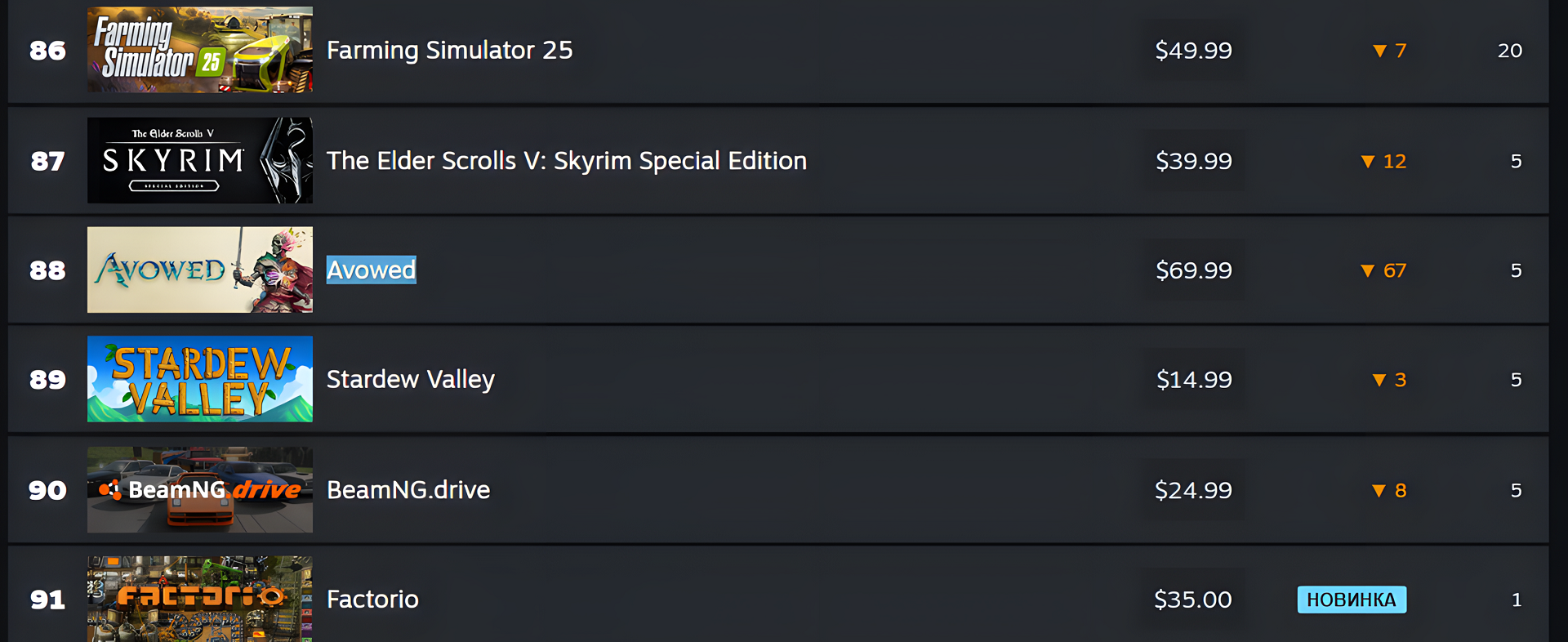1568x642 pixels.
Task: Click the highlighted Avowed title text
Action: 371,270
